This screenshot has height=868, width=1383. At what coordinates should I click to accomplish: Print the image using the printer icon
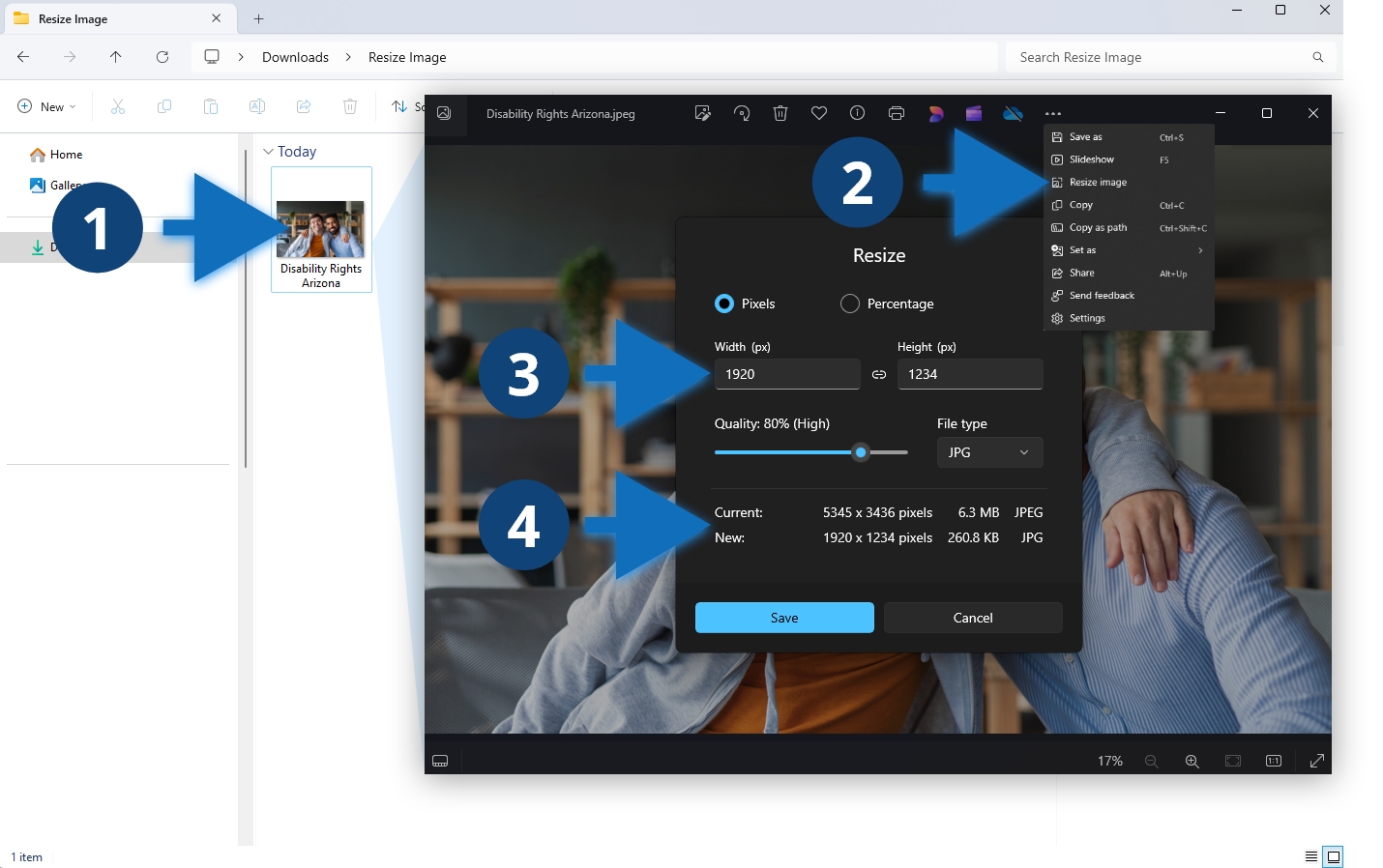(897, 114)
